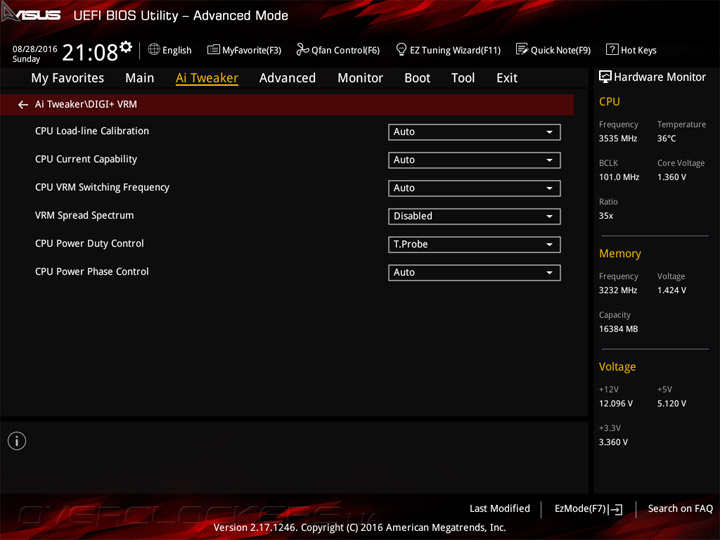Select CPU Power Duty Control label
Screen dimensions: 720x540
[x=90, y=243]
